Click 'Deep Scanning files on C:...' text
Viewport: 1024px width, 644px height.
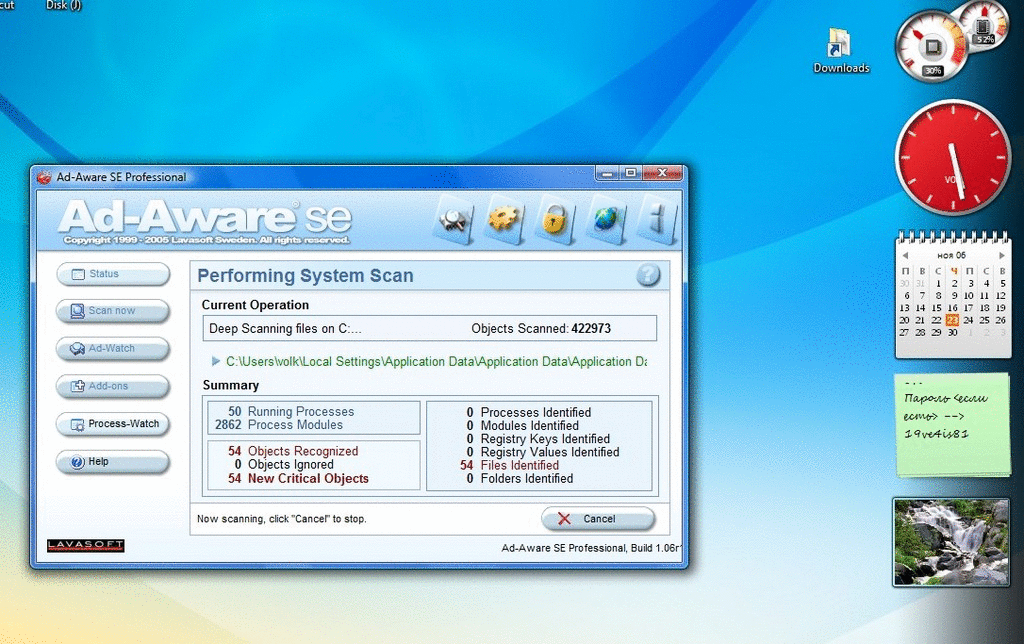(x=285, y=329)
